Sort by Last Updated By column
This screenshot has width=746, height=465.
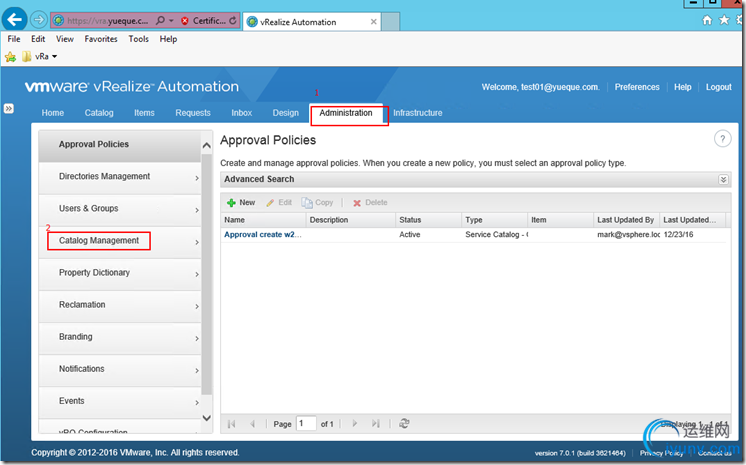point(626,220)
